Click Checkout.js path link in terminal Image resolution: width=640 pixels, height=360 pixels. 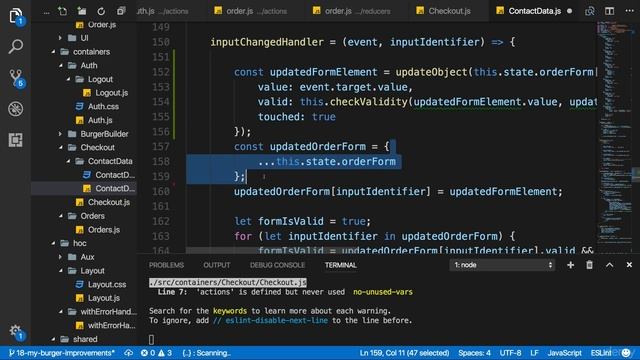(228, 282)
